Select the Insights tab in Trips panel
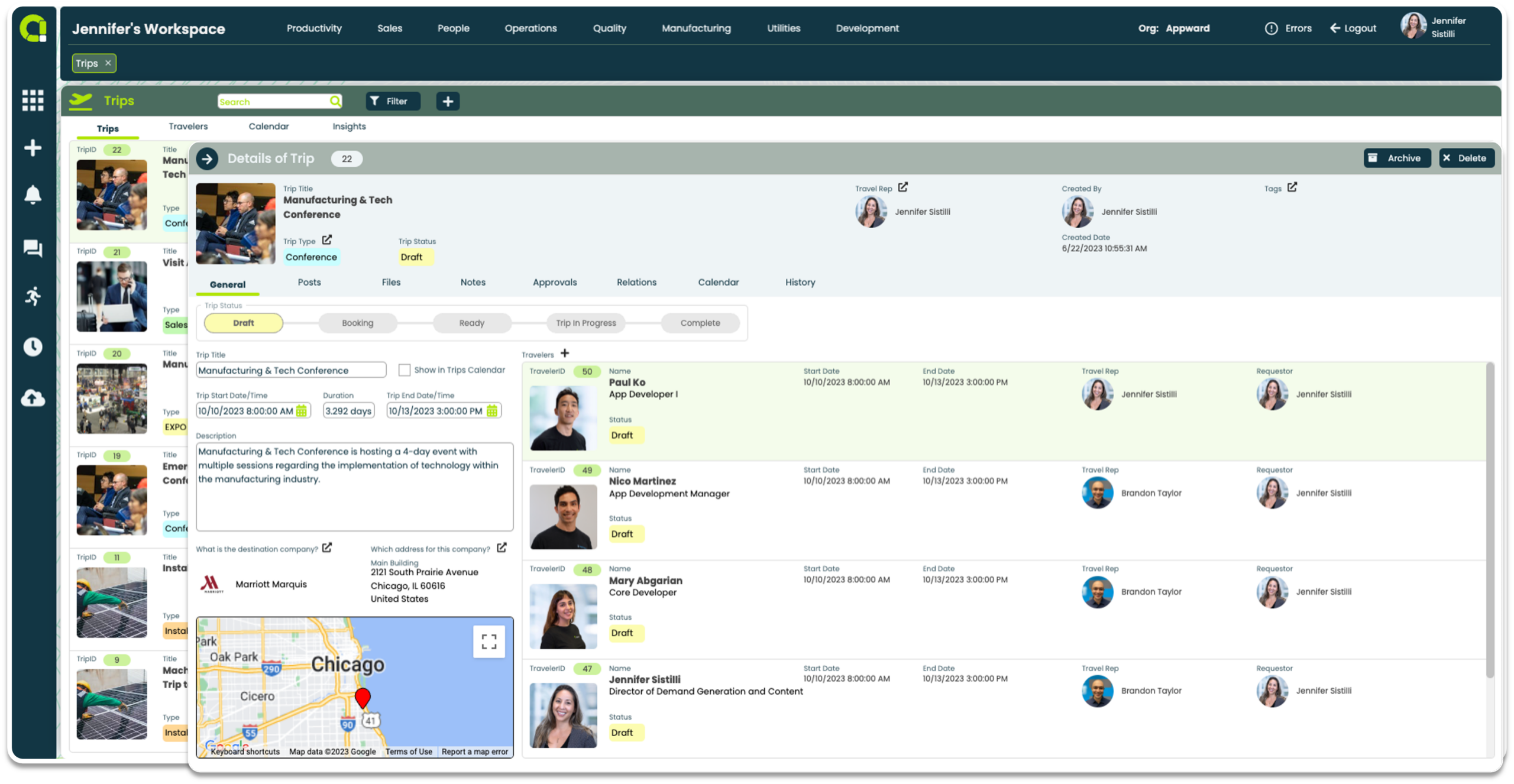The height and width of the screenshot is (784, 1514). click(x=349, y=126)
